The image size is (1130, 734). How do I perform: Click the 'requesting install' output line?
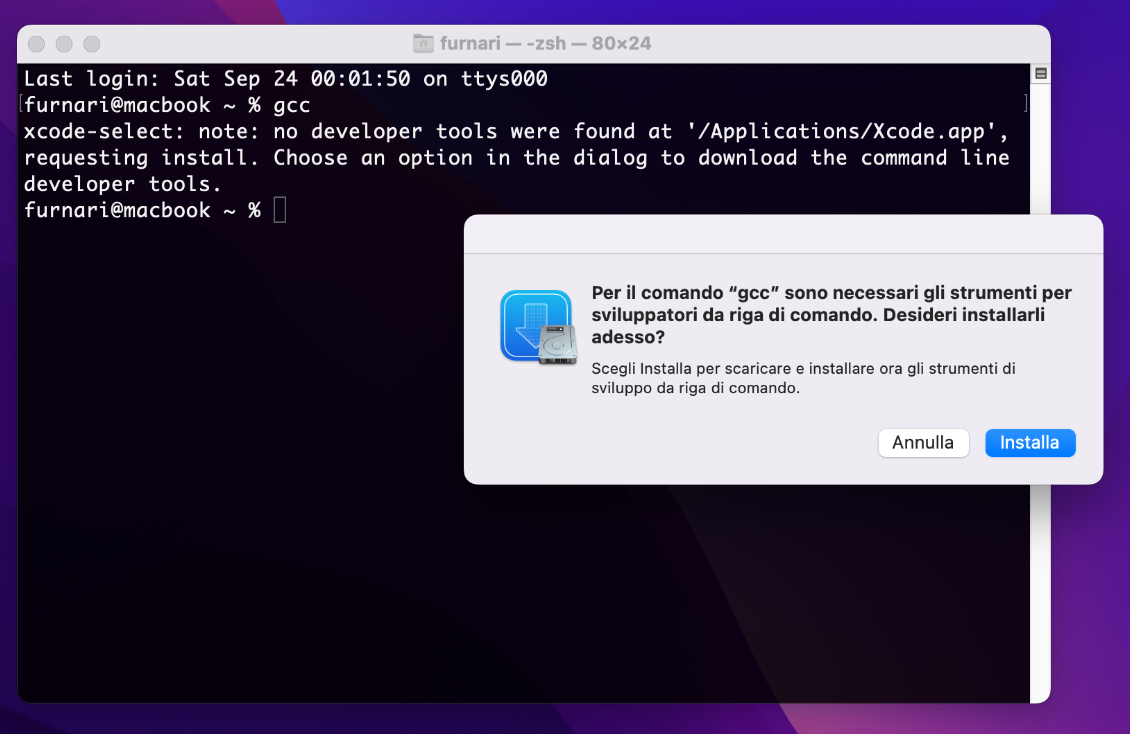[x=516, y=158]
